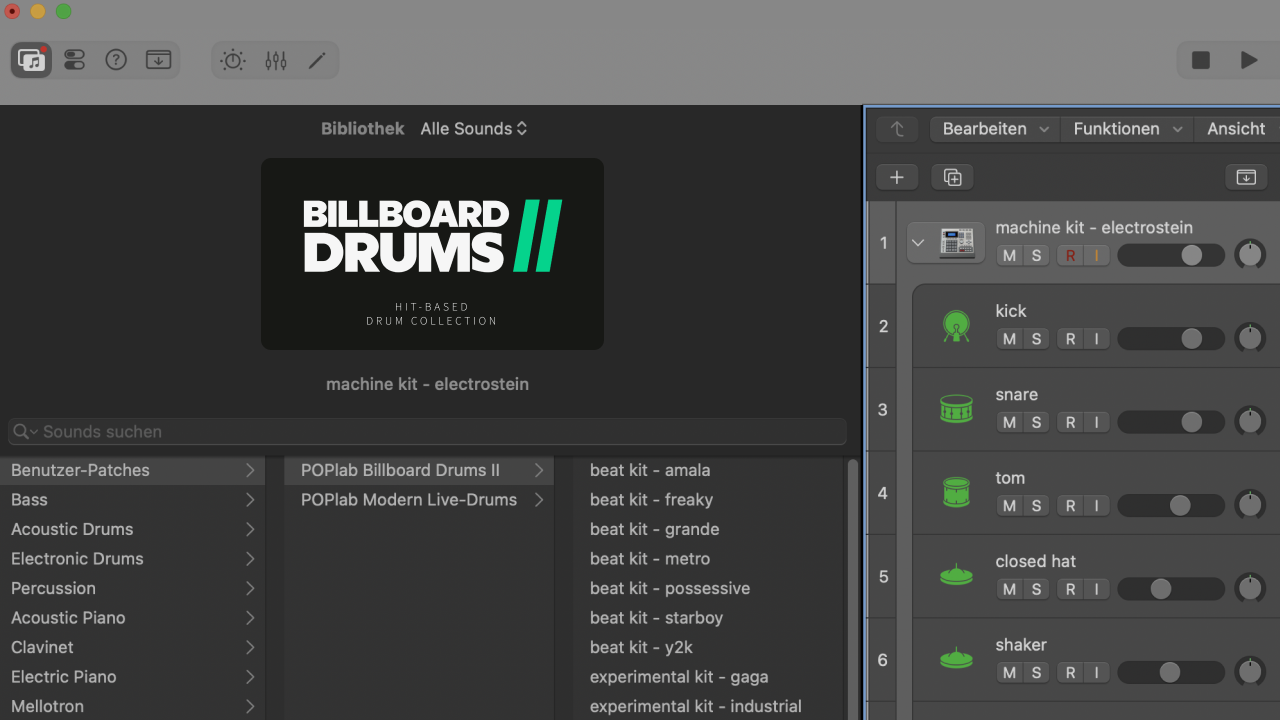Screen dimensions: 1280x720
Task: Mute the machine kit - electrostein track
Action: coord(1009,255)
